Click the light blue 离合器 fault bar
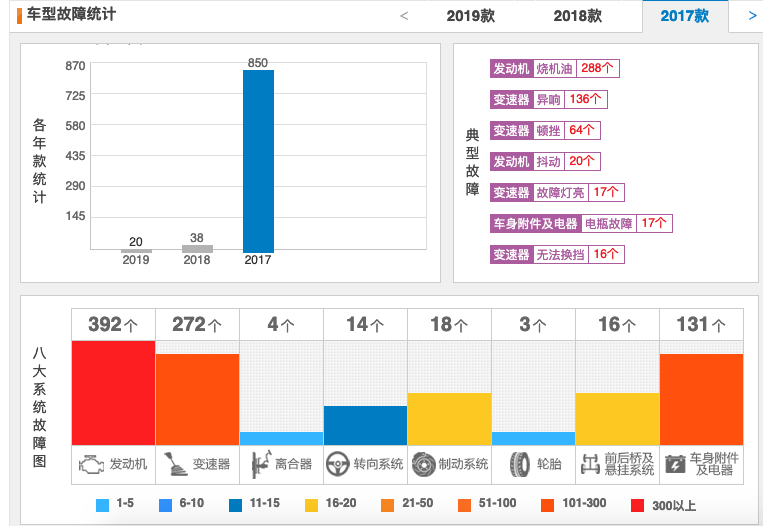The image size is (763, 526). (281, 438)
